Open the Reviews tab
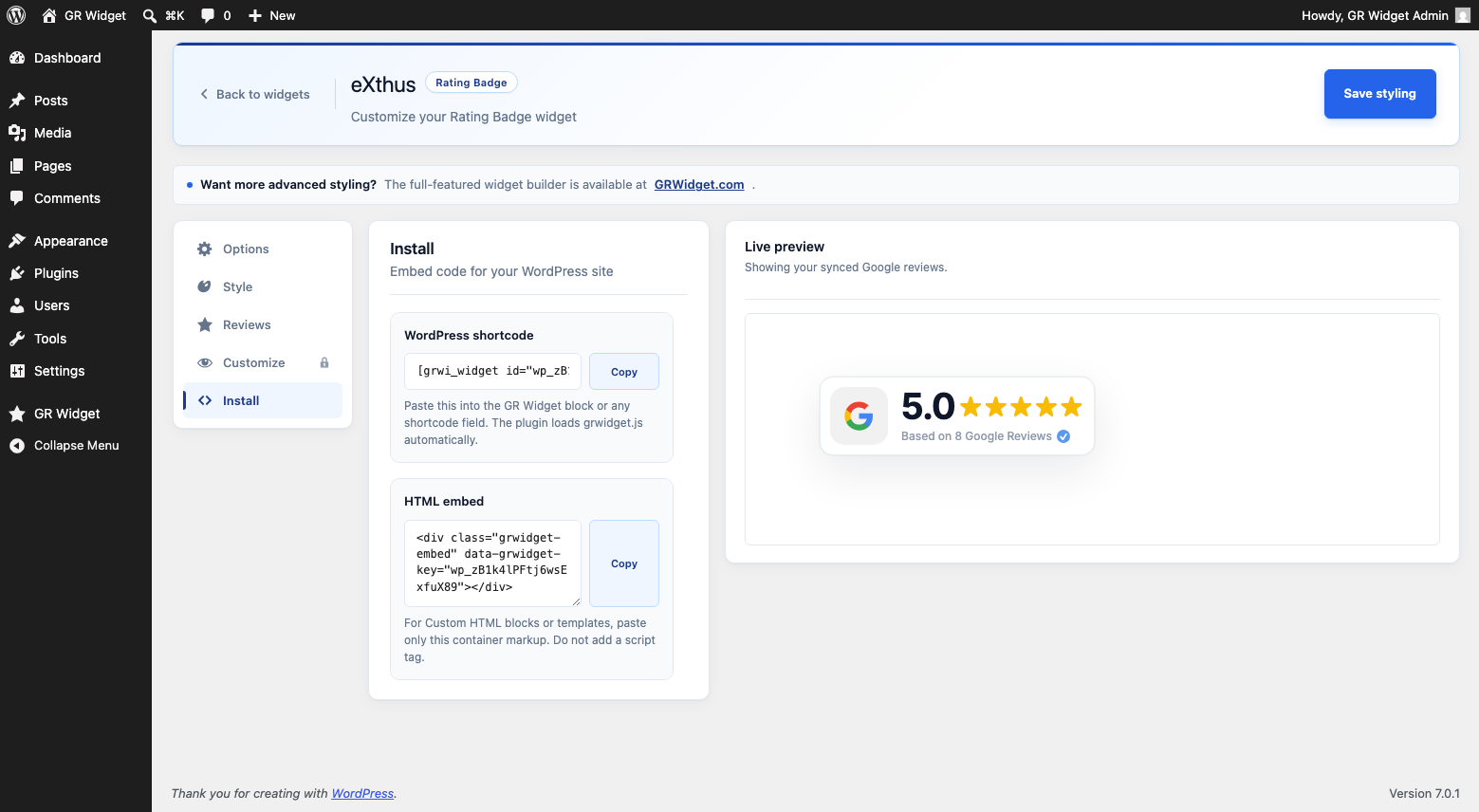 pyautogui.click(x=263, y=324)
